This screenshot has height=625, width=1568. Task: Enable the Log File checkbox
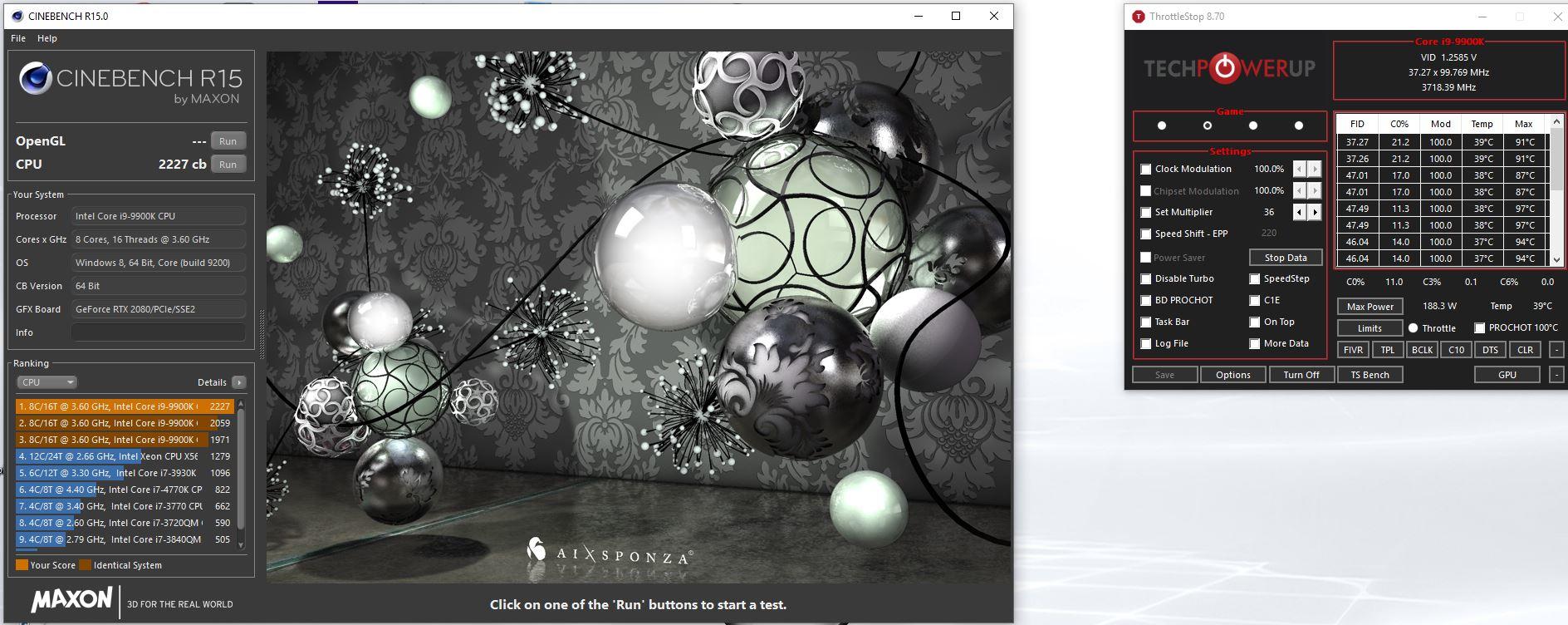pyautogui.click(x=1146, y=344)
